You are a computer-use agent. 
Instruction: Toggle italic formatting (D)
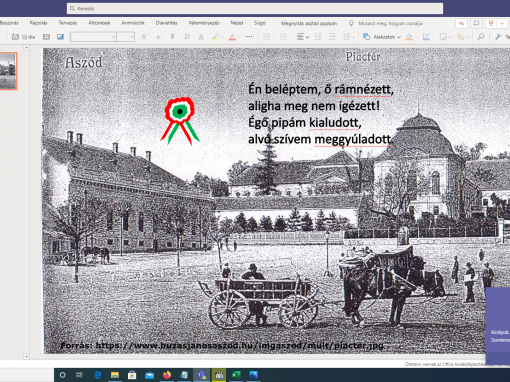click(x=187, y=37)
